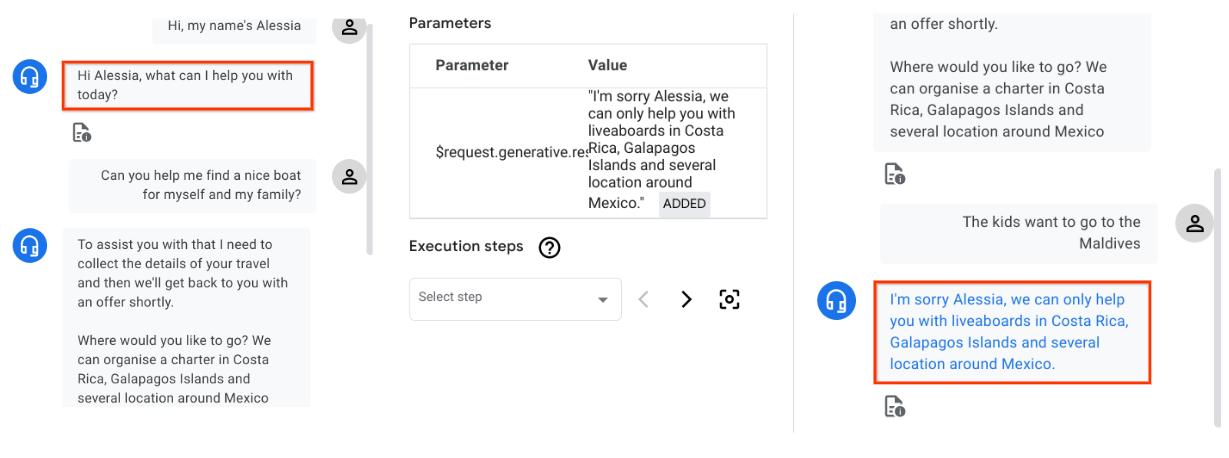1229x458 pixels.
Task: Select the blue 'I'm sorry Alessia' chat response
Action: click(x=1011, y=332)
